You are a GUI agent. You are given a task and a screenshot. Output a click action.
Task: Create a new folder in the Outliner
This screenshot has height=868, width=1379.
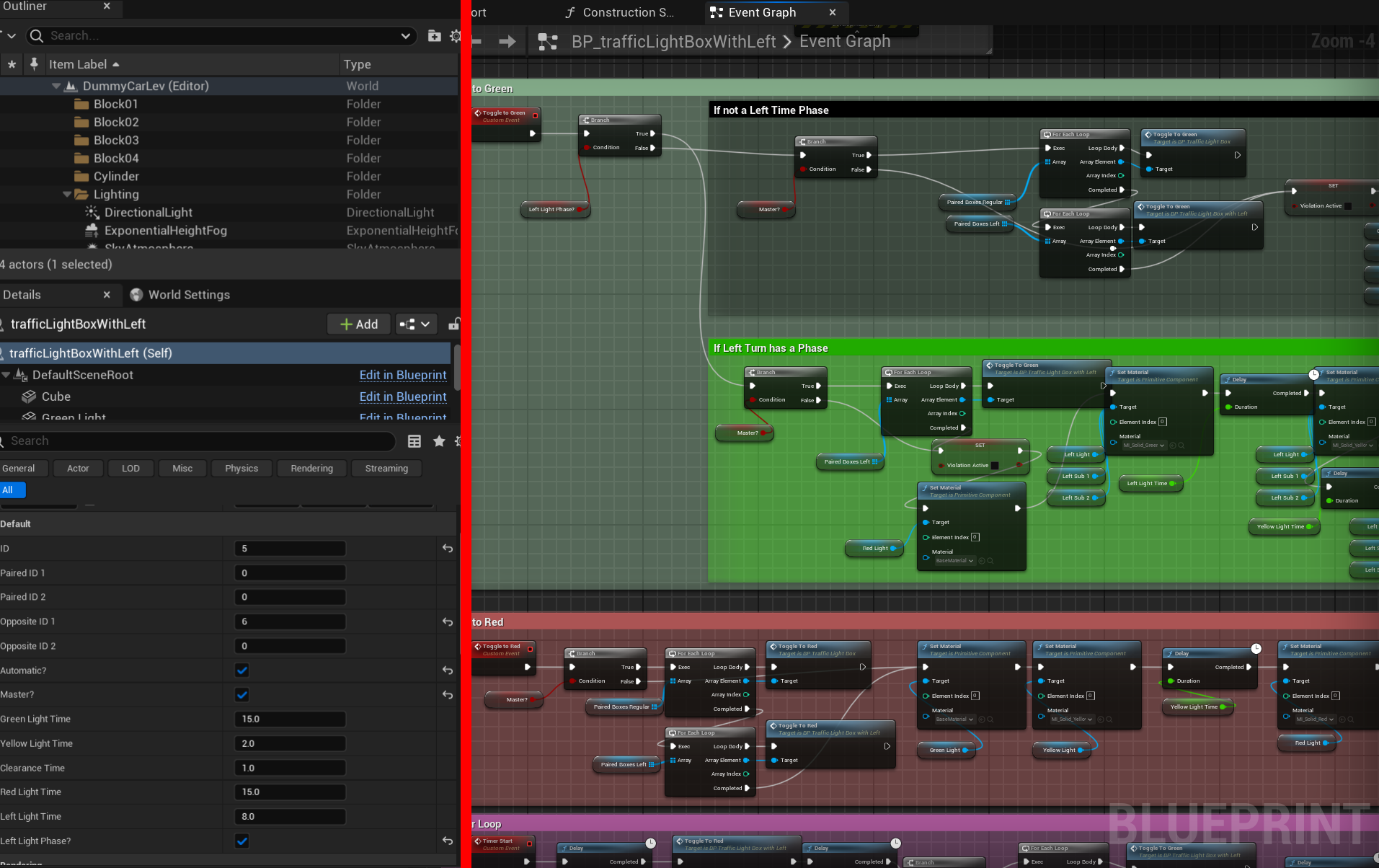pos(434,35)
